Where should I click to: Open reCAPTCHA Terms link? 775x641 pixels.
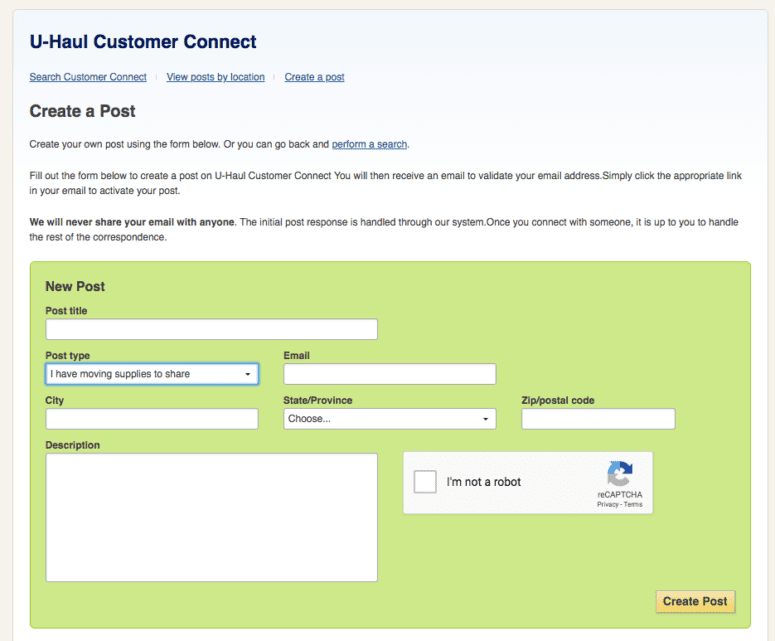633,505
